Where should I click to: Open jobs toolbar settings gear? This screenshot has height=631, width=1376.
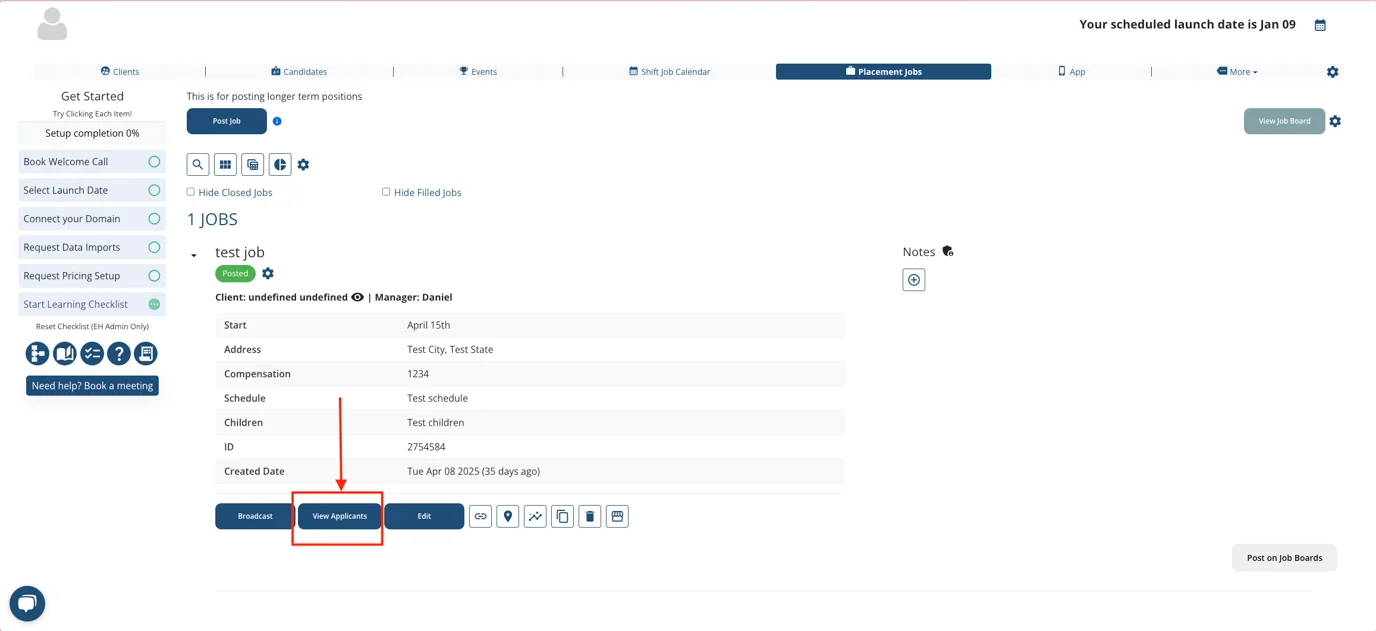pyautogui.click(x=303, y=164)
